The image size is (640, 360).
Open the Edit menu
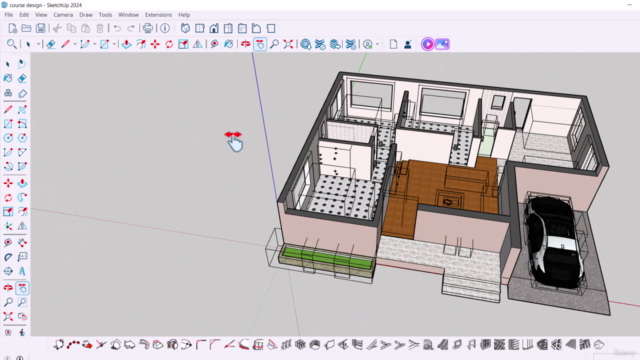click(24, 15)
